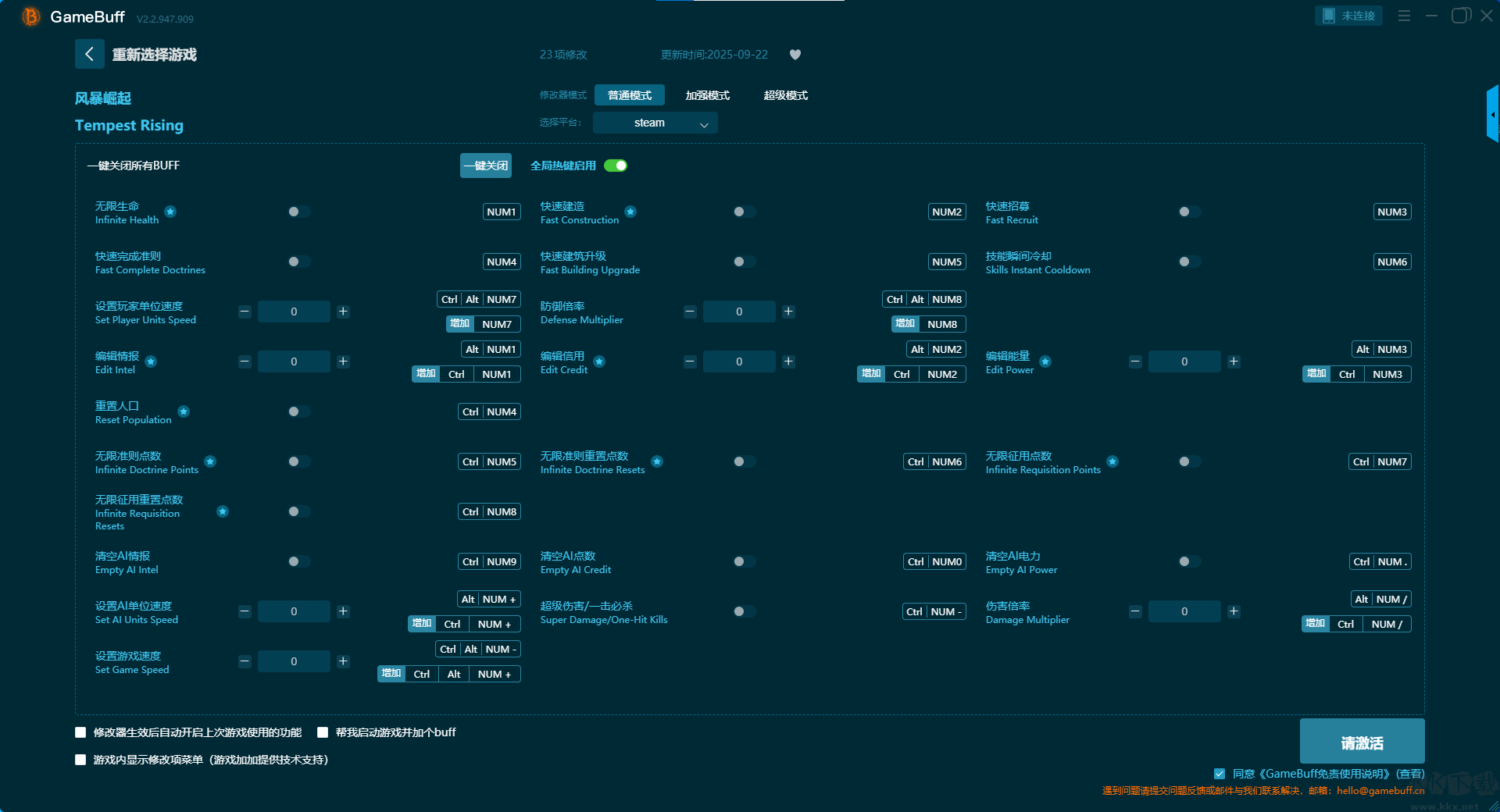1500x812 pixels.
Task: Click the star icon next to Edit Credit
Action: pyautogui.click(x=599, y=361)
